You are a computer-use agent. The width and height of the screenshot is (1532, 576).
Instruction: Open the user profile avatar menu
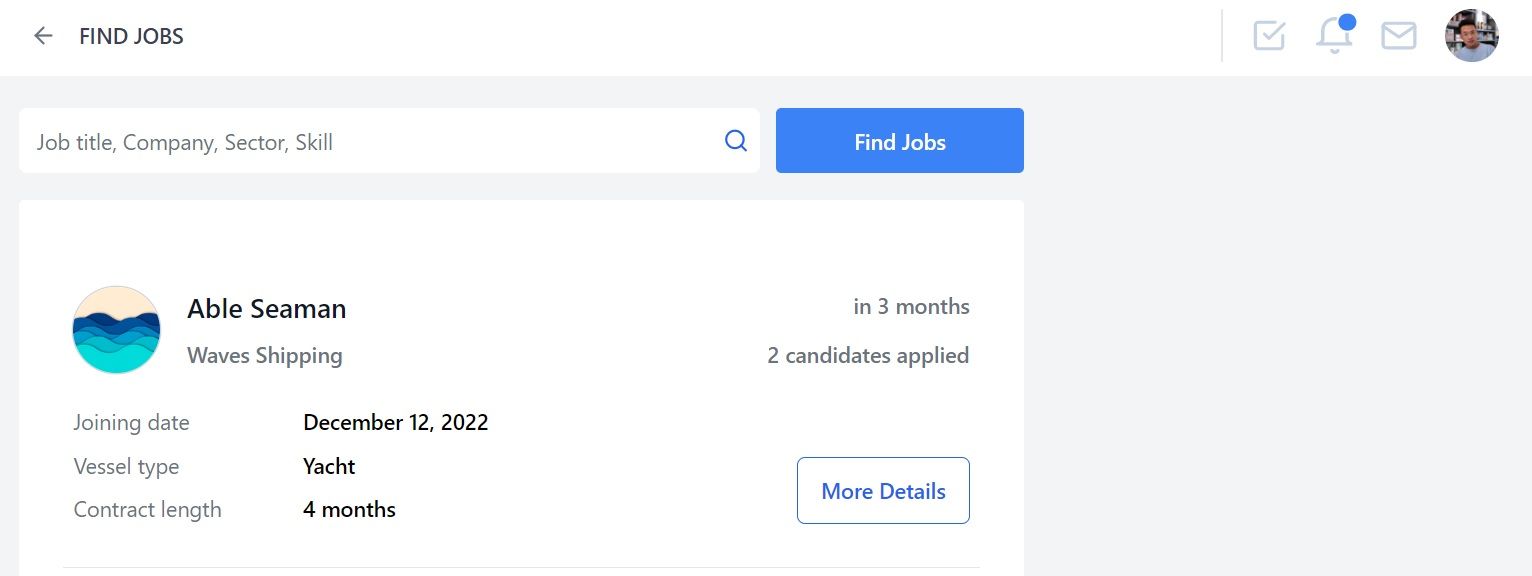tap(1471, 36)
